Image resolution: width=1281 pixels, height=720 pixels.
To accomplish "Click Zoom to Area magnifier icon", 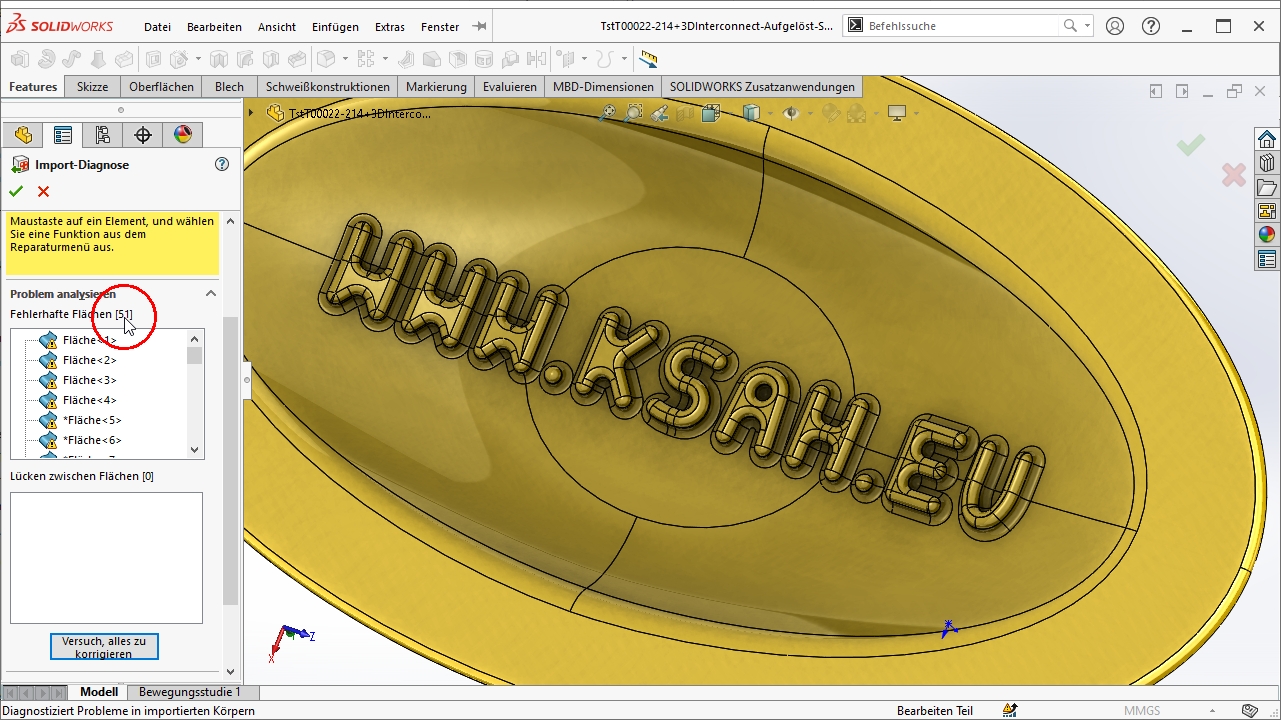I will point(633,113).
